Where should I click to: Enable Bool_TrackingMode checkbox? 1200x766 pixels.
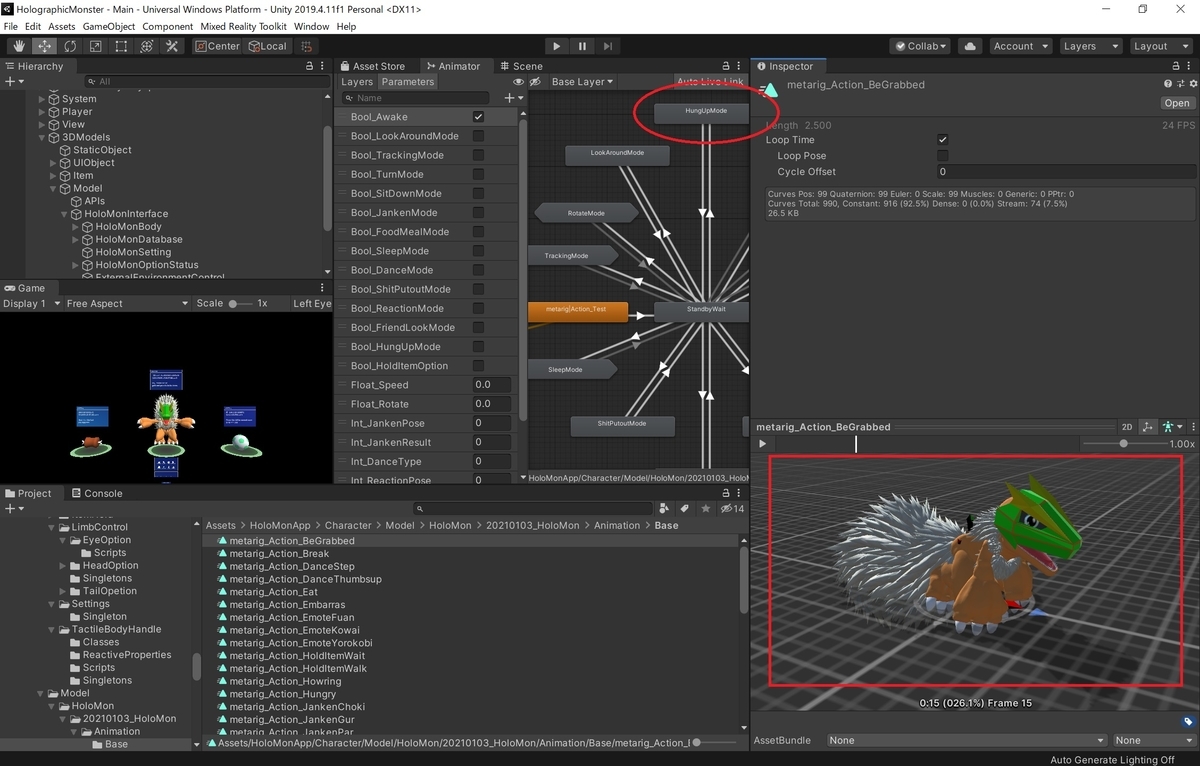[x=478, y=155]
